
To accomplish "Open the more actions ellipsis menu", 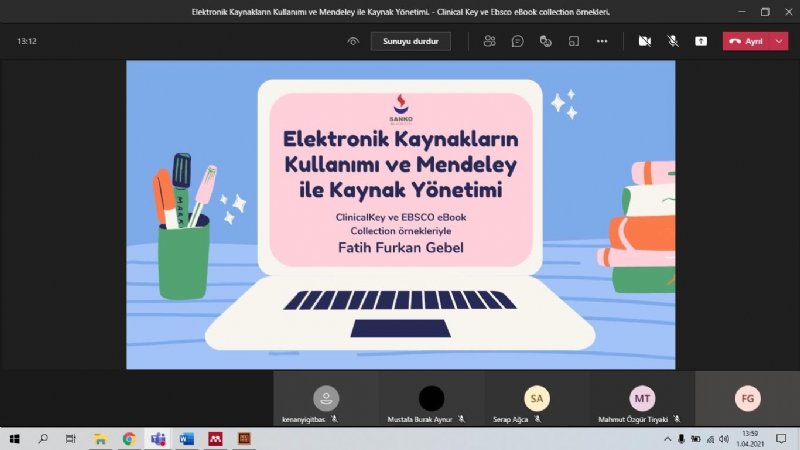I will pyautogui.click(x=602, y=41).
